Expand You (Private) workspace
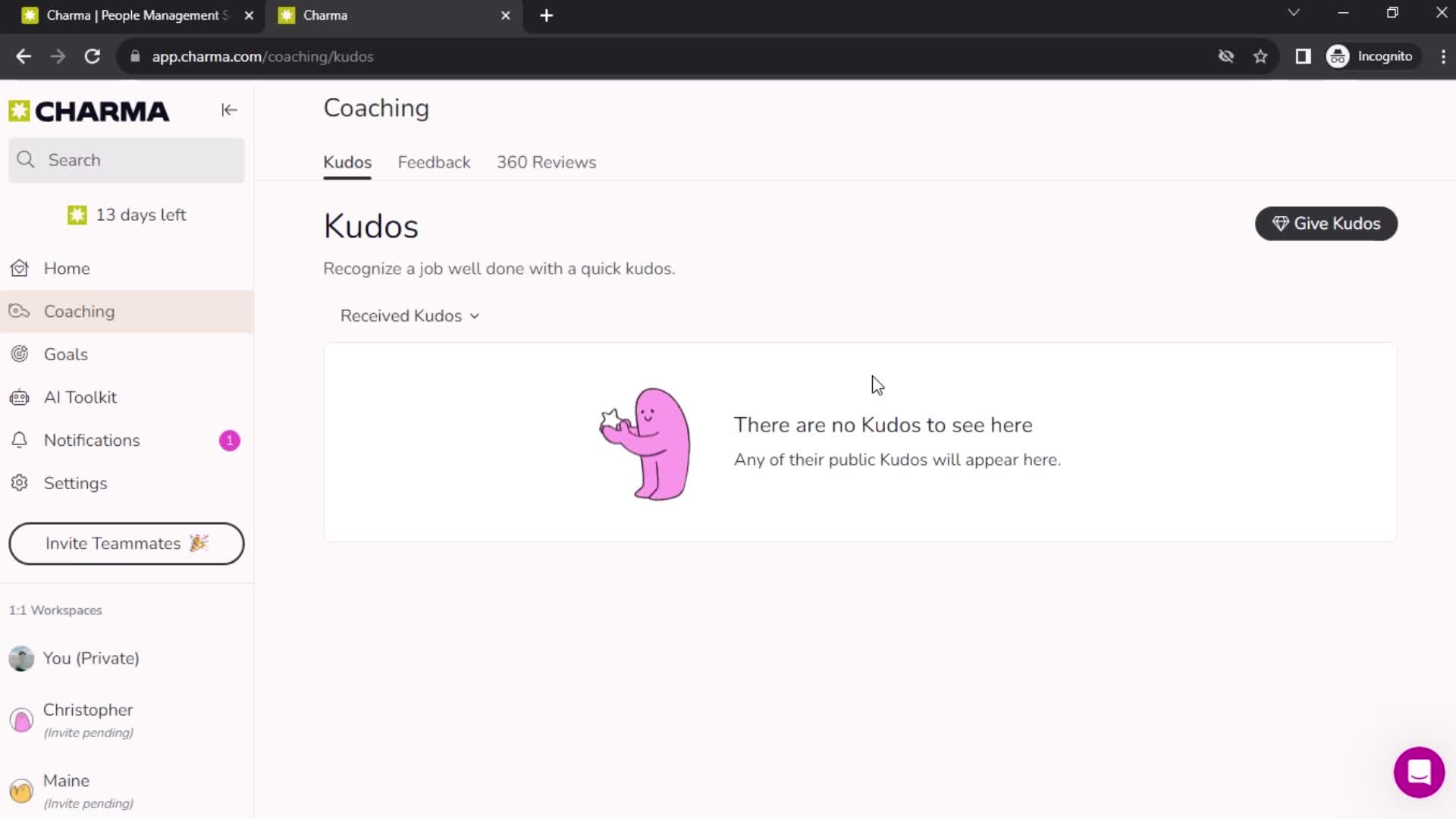 pos(91,658)
